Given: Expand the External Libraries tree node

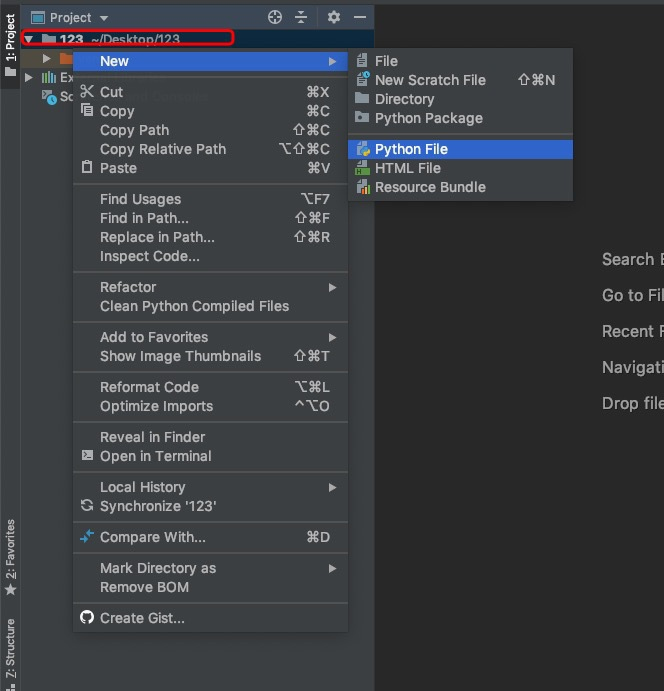Looking at the screenshot, I should [29, 77].
